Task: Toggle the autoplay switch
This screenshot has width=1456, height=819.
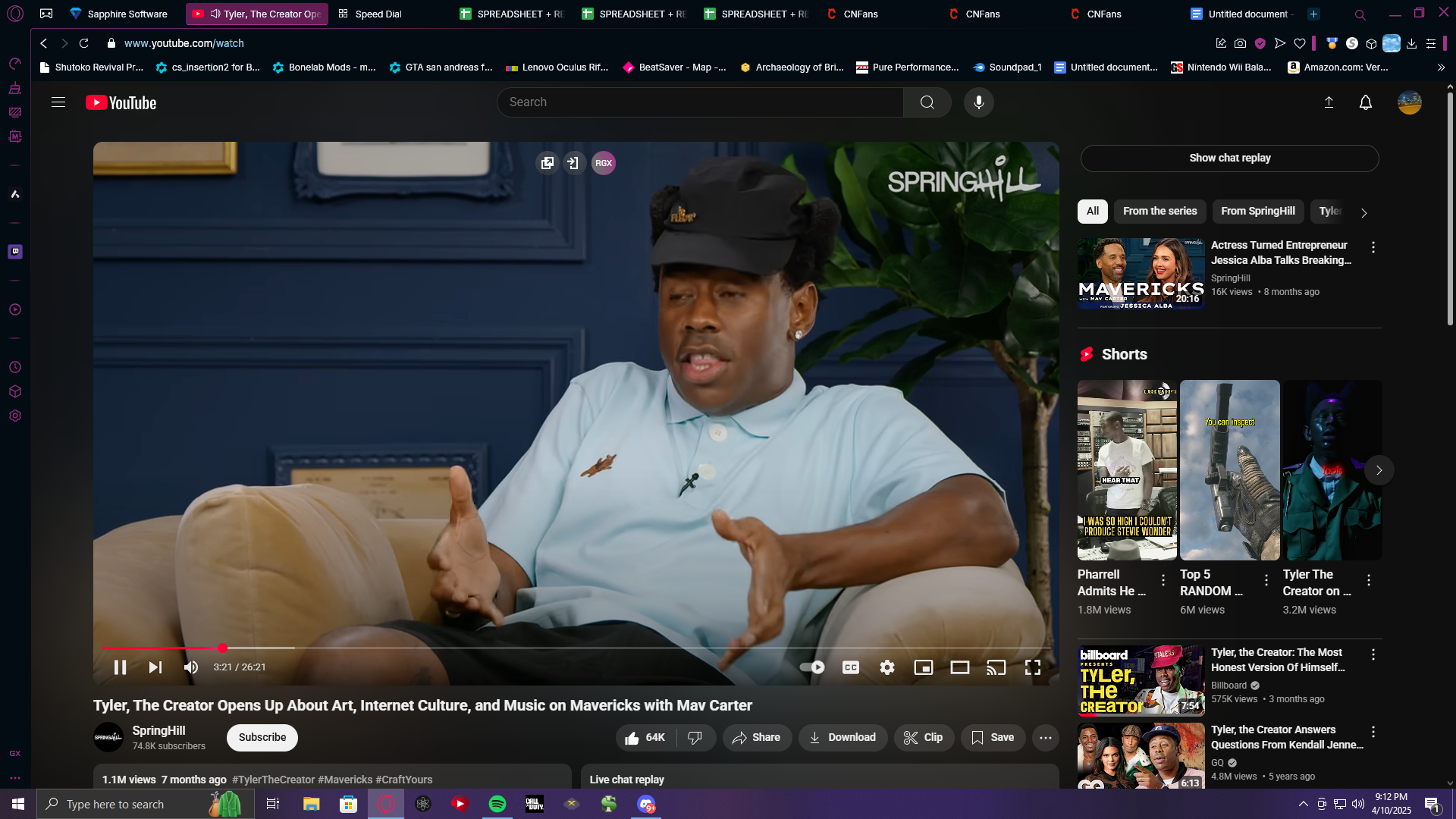Action: [812, 667]
